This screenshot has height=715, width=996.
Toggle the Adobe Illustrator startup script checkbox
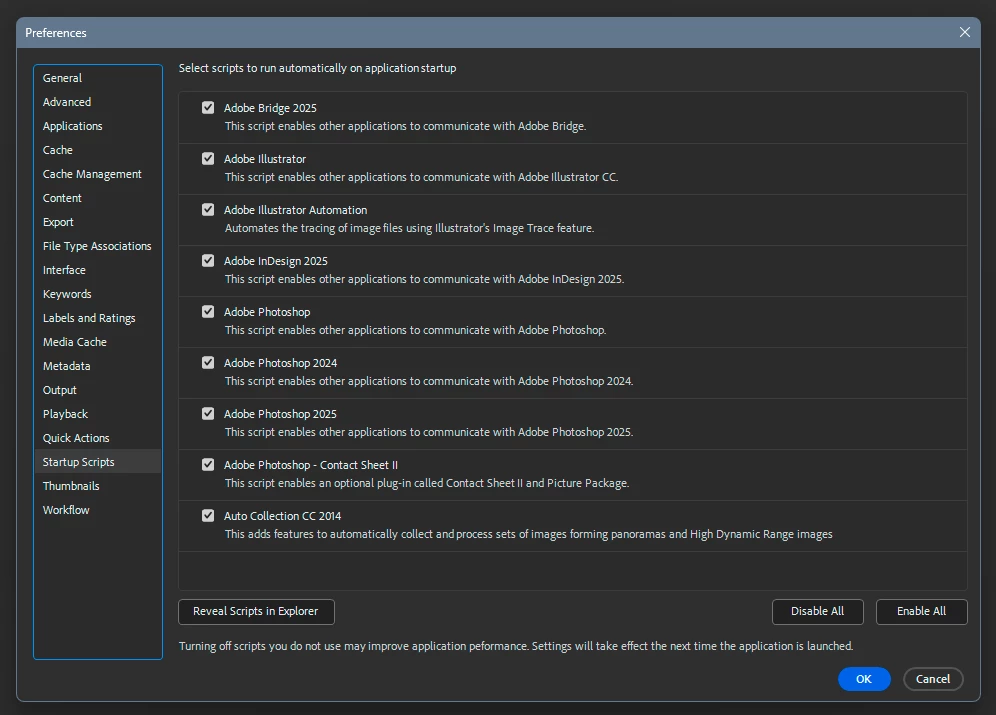pos(208,158)
